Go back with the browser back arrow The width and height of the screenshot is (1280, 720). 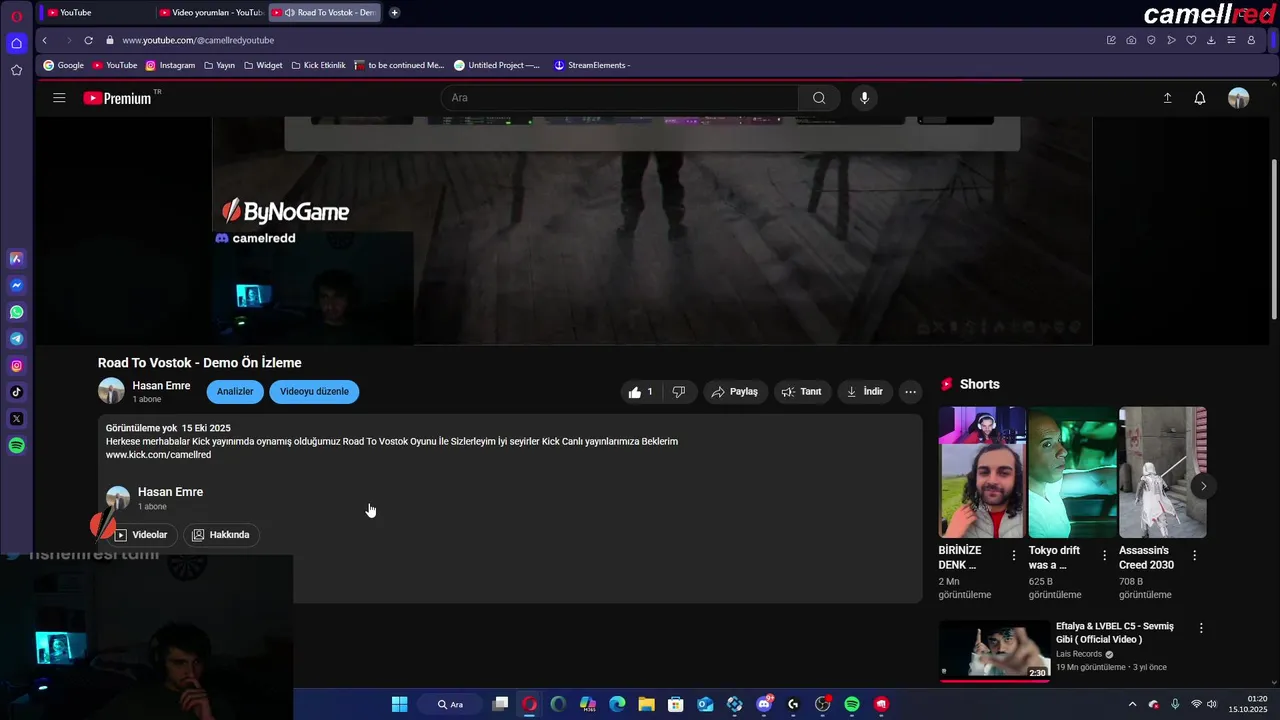point(44,40)
